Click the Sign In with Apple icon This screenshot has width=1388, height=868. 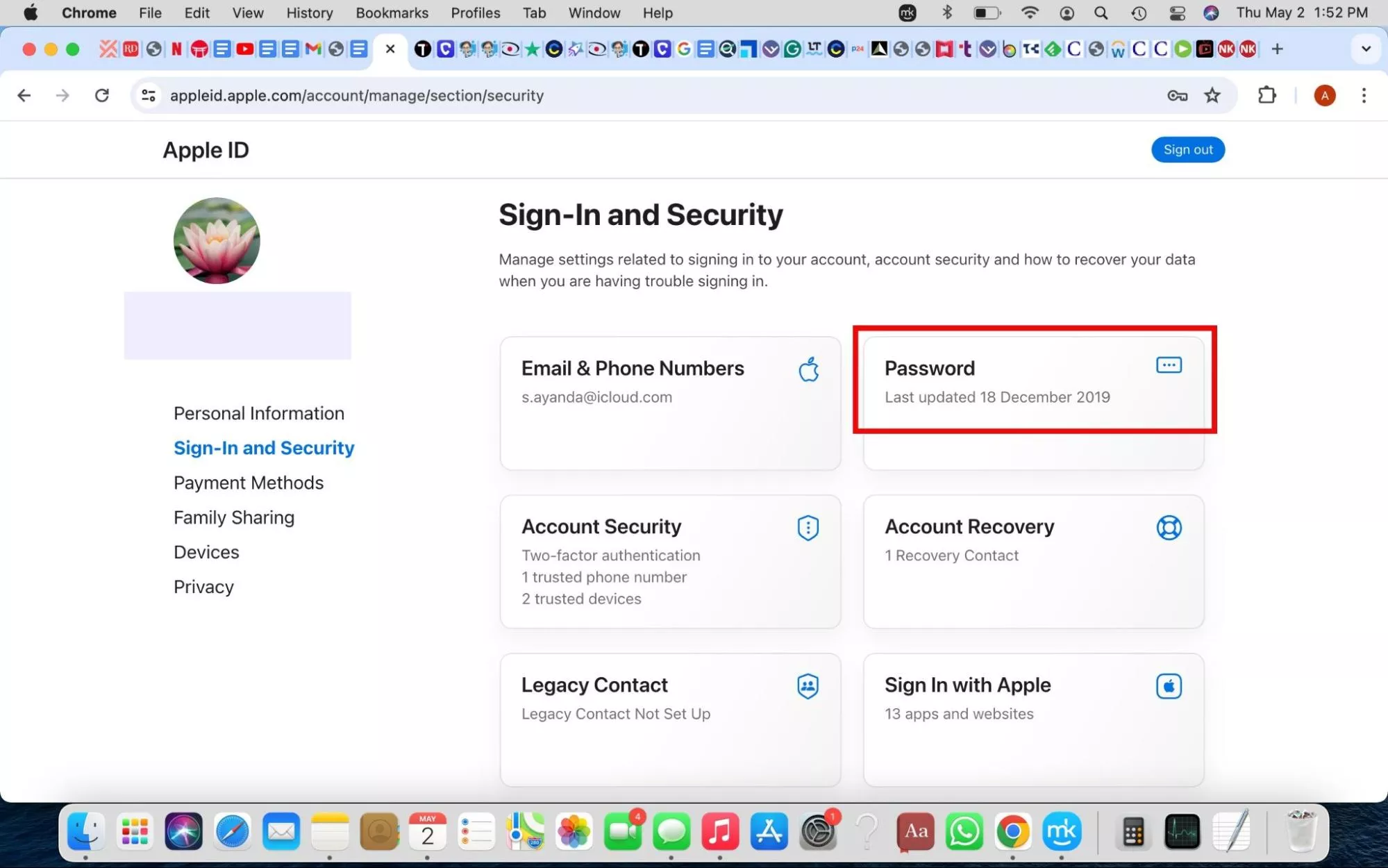pyautogui.click(x=1169, y=686)
